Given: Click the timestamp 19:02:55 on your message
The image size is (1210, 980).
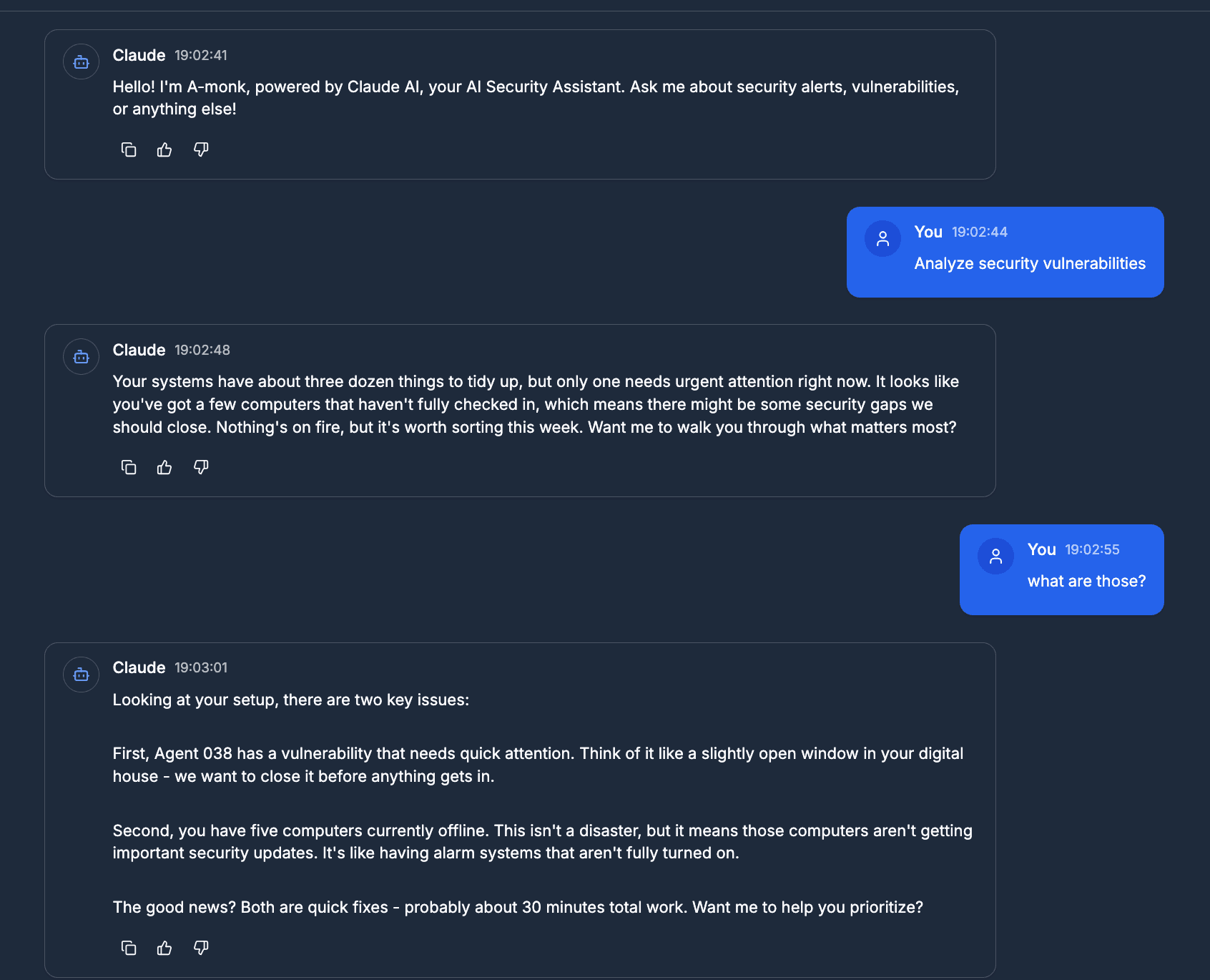Looking at the screenshot, I should (x=1092, y=549).
